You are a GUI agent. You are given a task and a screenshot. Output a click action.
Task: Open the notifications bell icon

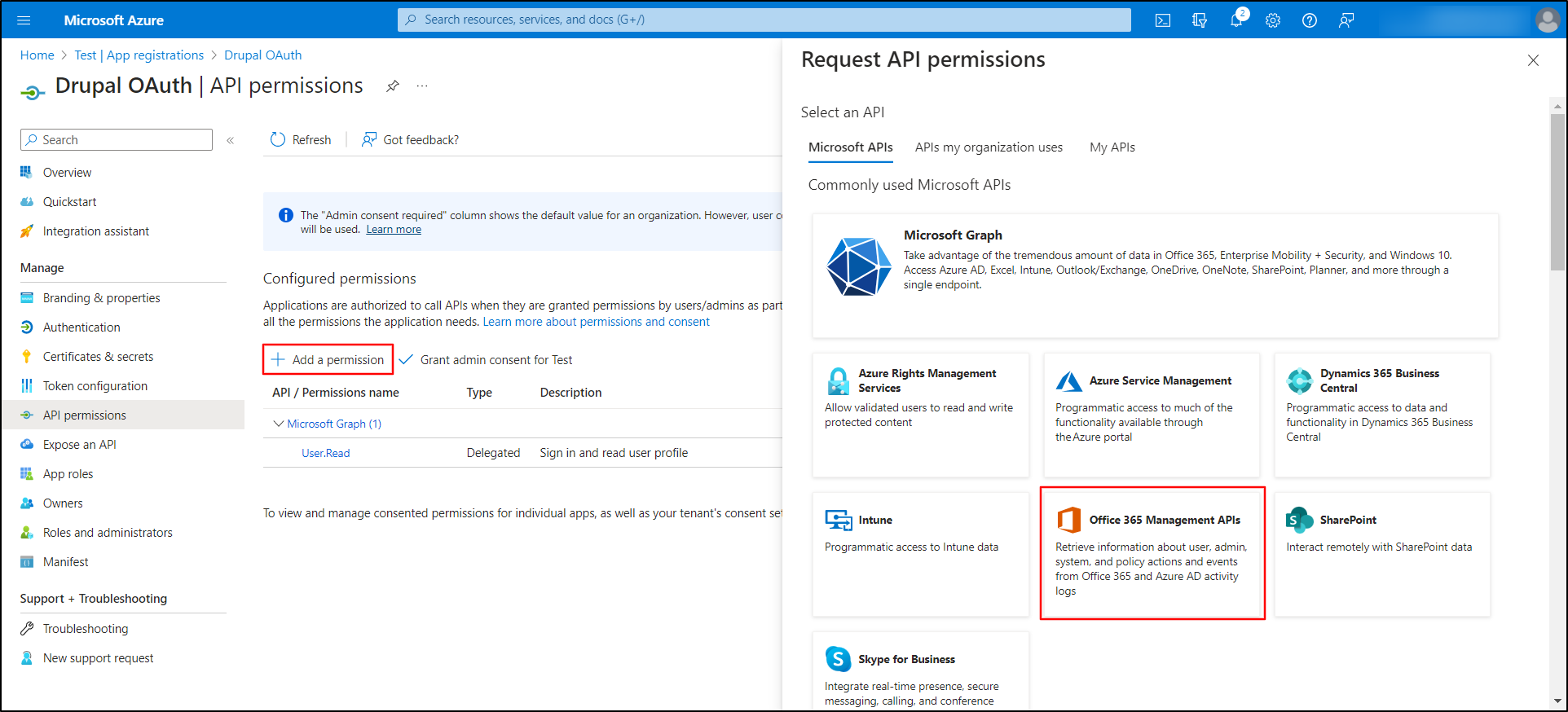[1236, 20]
